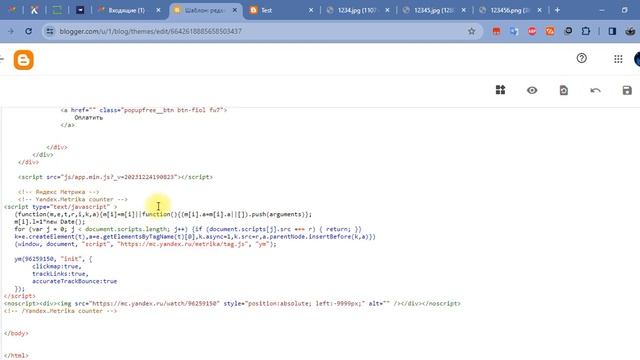Image resolution: width=640 pixels, height=360 pixels.
Task: Open a new browser tab
Action: 557,10
